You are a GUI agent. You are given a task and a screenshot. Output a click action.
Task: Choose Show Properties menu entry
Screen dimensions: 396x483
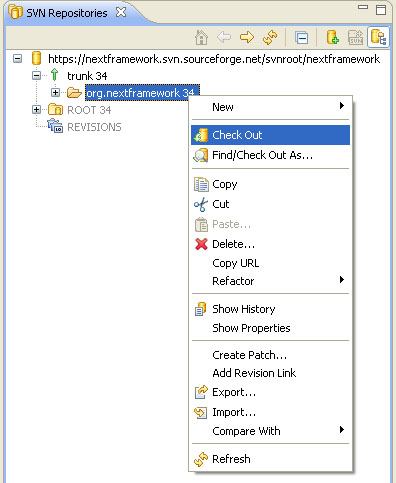tap(271, 328)
